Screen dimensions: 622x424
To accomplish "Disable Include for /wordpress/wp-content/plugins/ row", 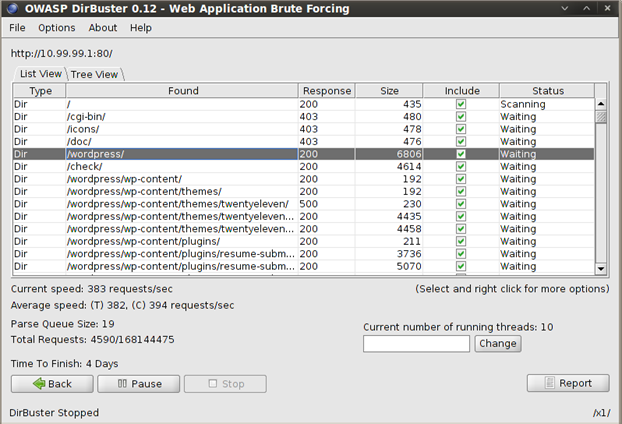I will pos(460,242).
